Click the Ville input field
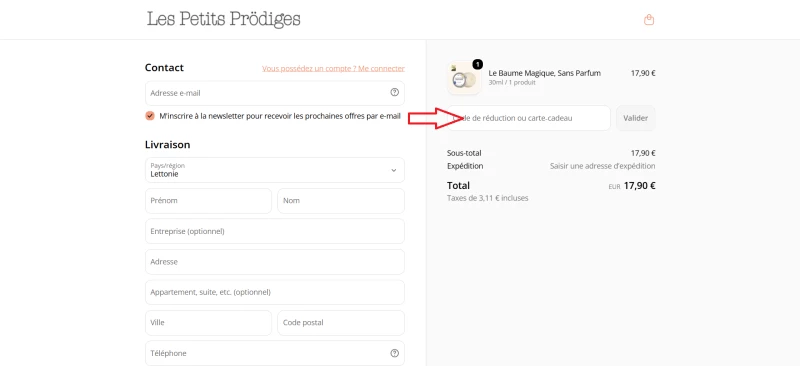Viewport: 800px width, 366px height. pyautogui.click(x=208, y=323)
